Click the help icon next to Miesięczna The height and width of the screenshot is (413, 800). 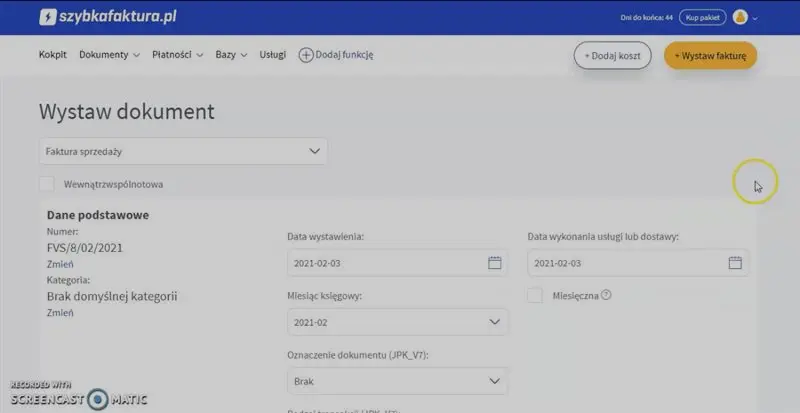(606, 295)
